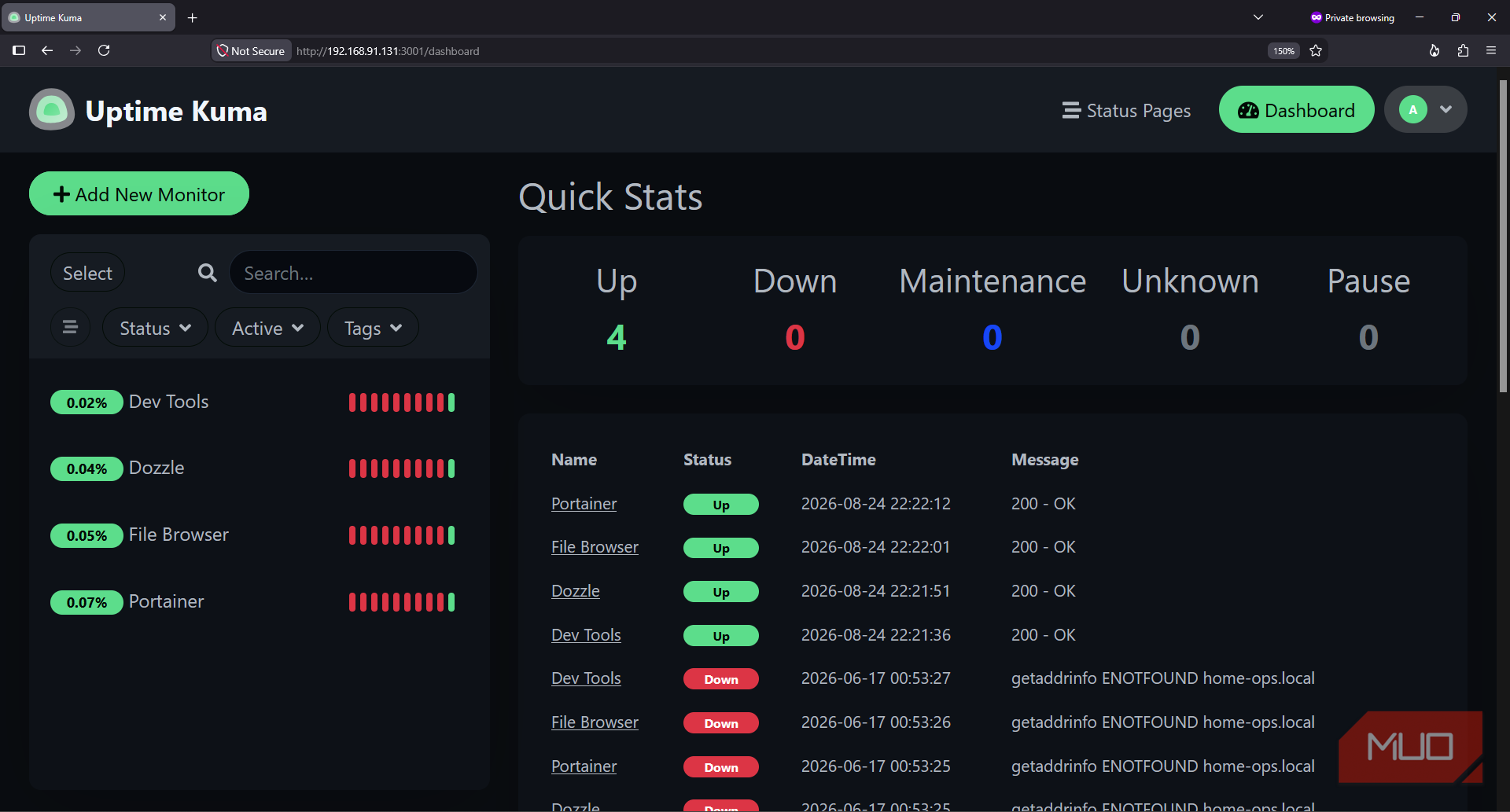Click the 150% zoom level badge
Image resolution: width=1510 pixels, height=812 pixels.
coord(1283,50)
